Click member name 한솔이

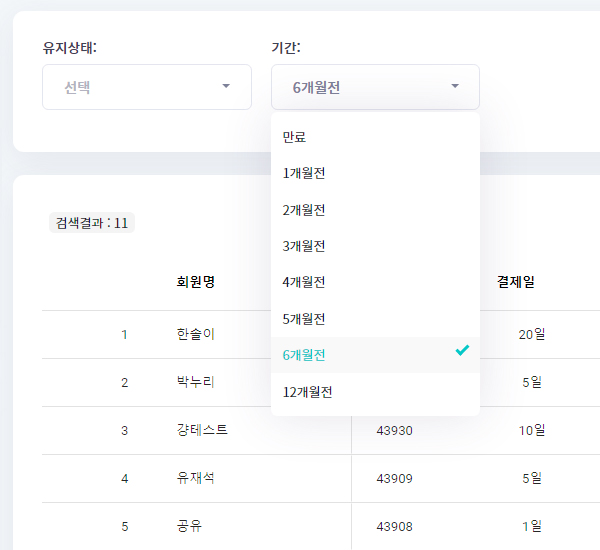point(195,334)
